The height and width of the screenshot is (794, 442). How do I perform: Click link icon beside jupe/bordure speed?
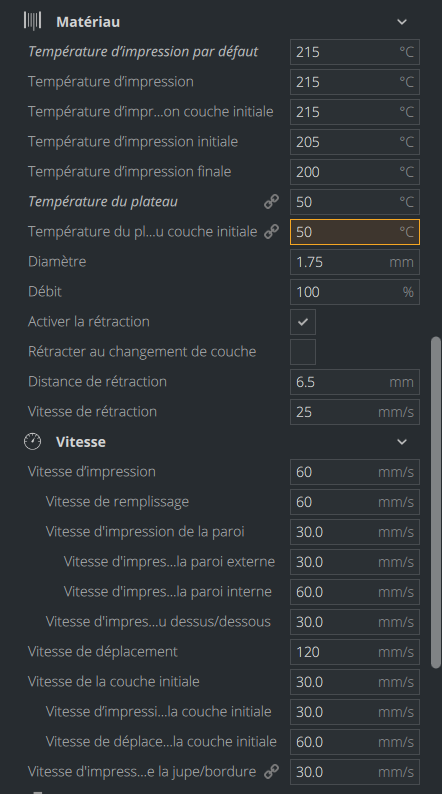tap(271, 771)
